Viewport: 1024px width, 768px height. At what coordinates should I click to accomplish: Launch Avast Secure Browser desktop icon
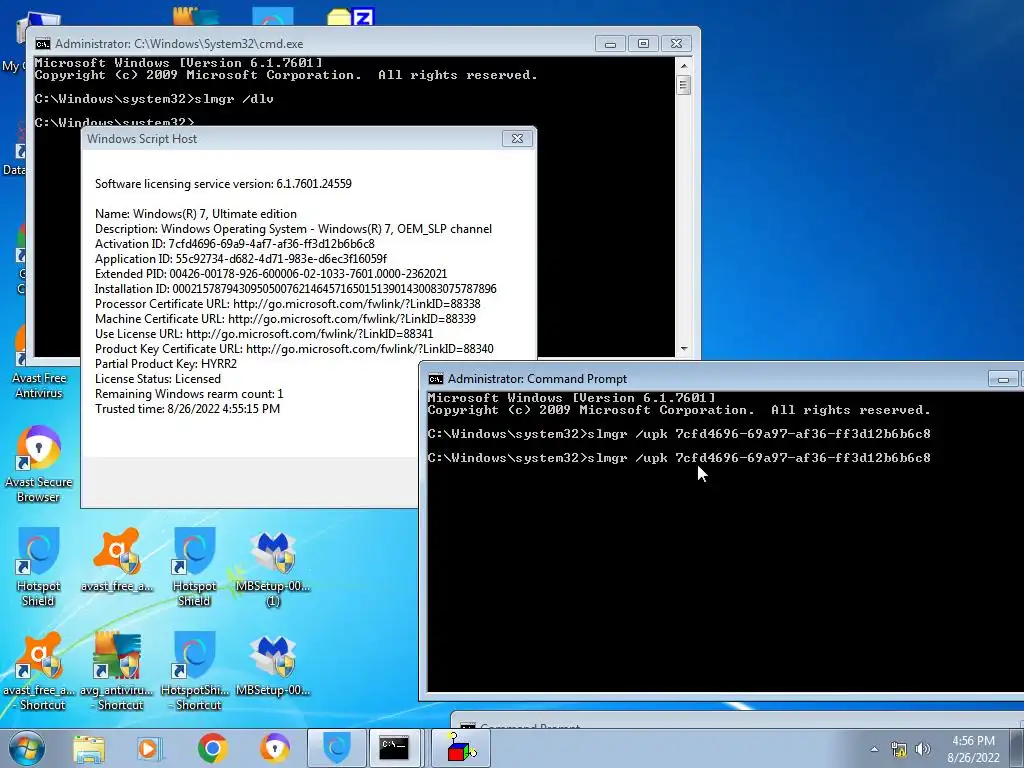point(38,464)
